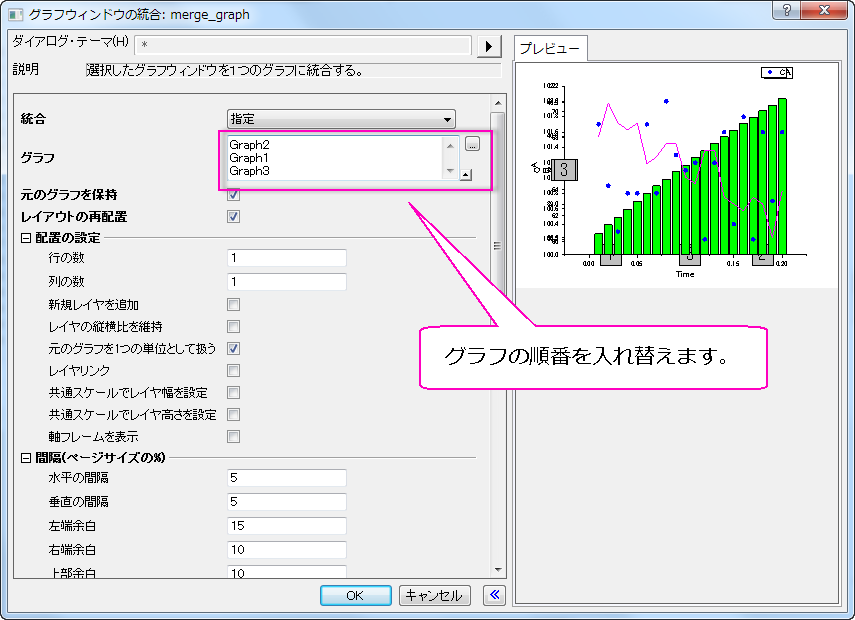Screen dimensions: 855x620
Task: Click the 行の数 input field
Action: pos(287,258)
